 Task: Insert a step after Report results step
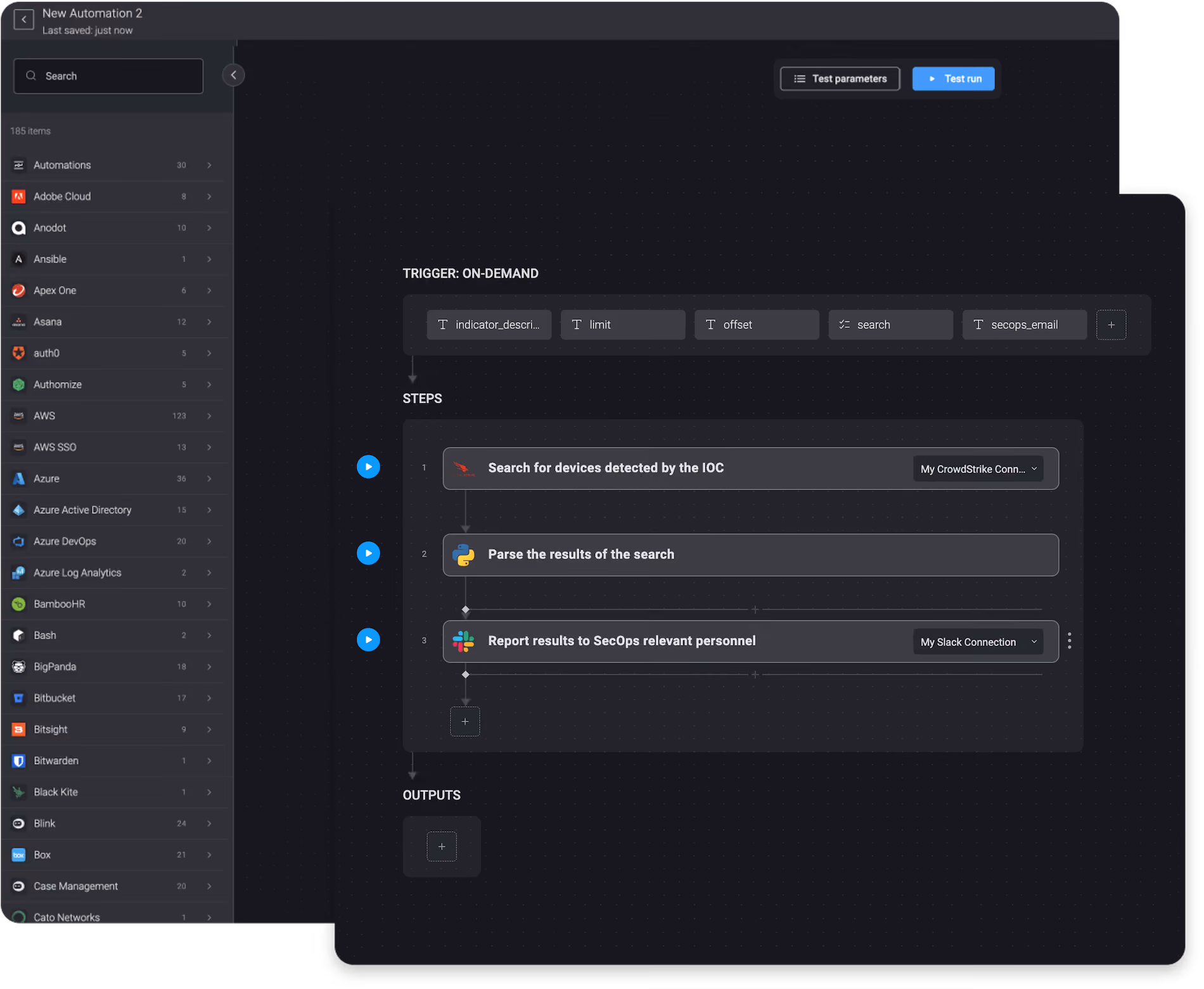[x=755, y=675]
